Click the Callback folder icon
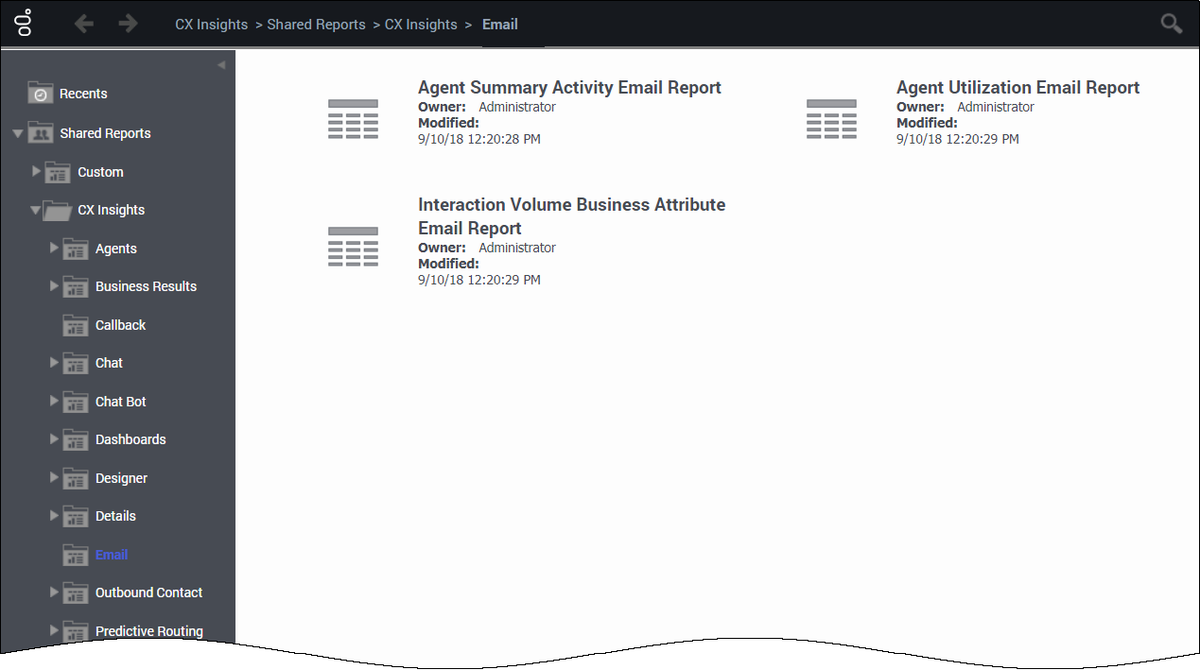The width and height of the screenshot is (1200, 670). click(x=76, y=325)
